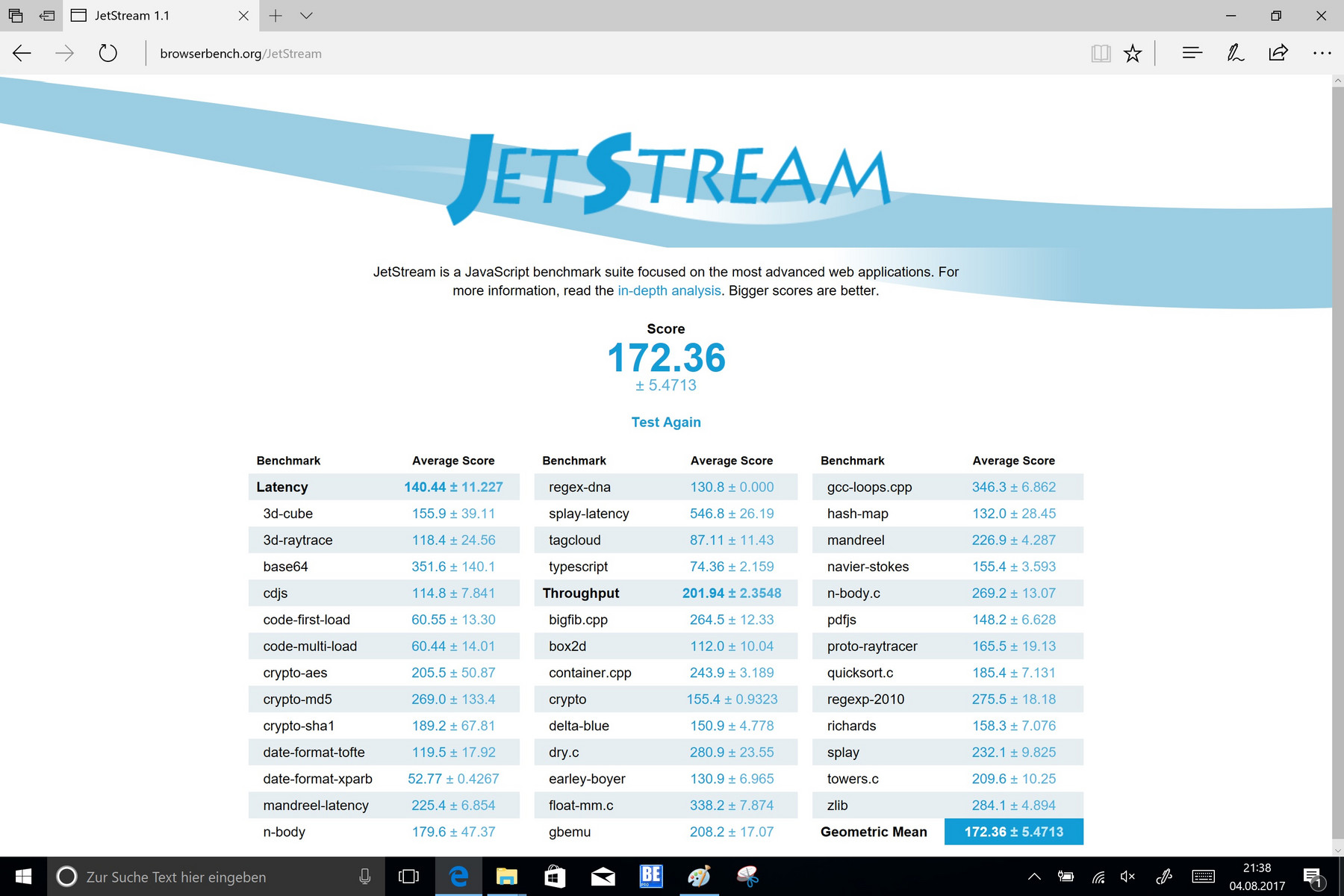Click the scrollbar up arrow
This screenshot has width=1344, height=896.
click(1337, 81)
